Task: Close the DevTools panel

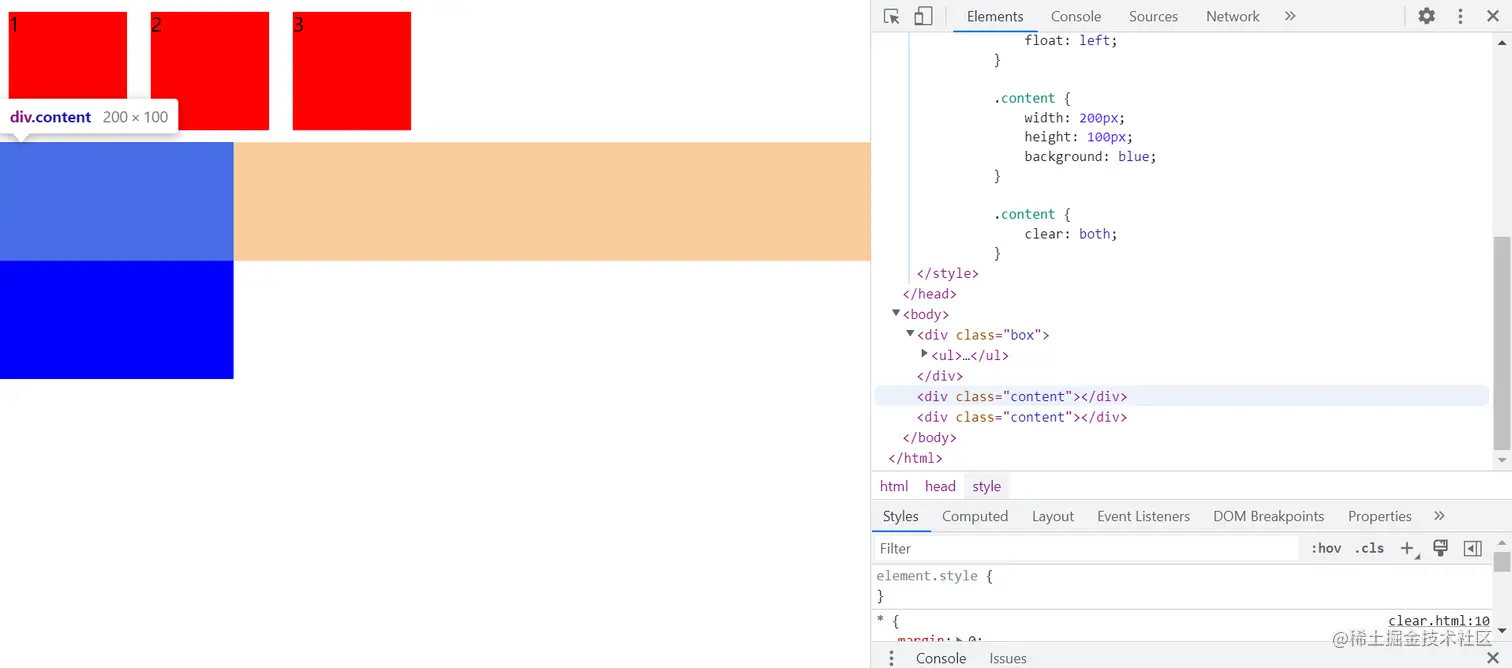Action: point(1493,16)
